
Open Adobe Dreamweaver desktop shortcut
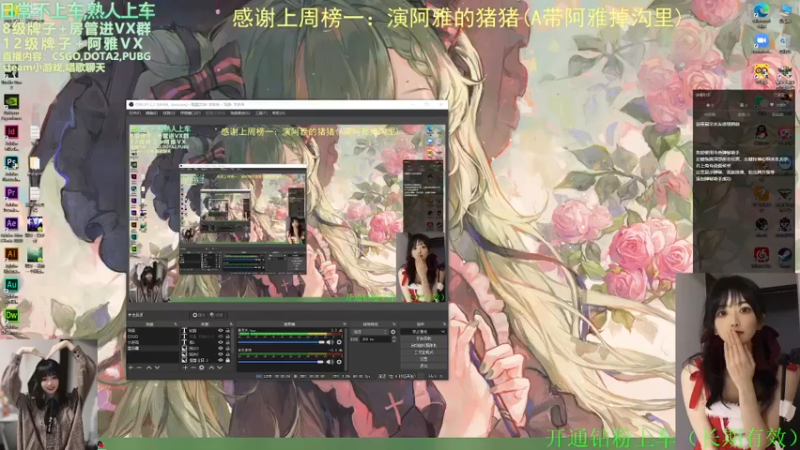11,316
